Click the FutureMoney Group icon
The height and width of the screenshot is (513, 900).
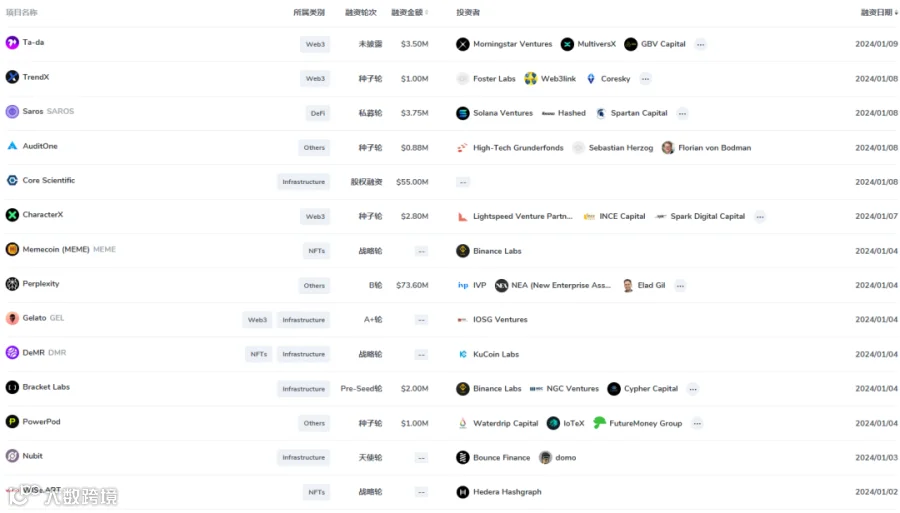click(x=599, y=423)
